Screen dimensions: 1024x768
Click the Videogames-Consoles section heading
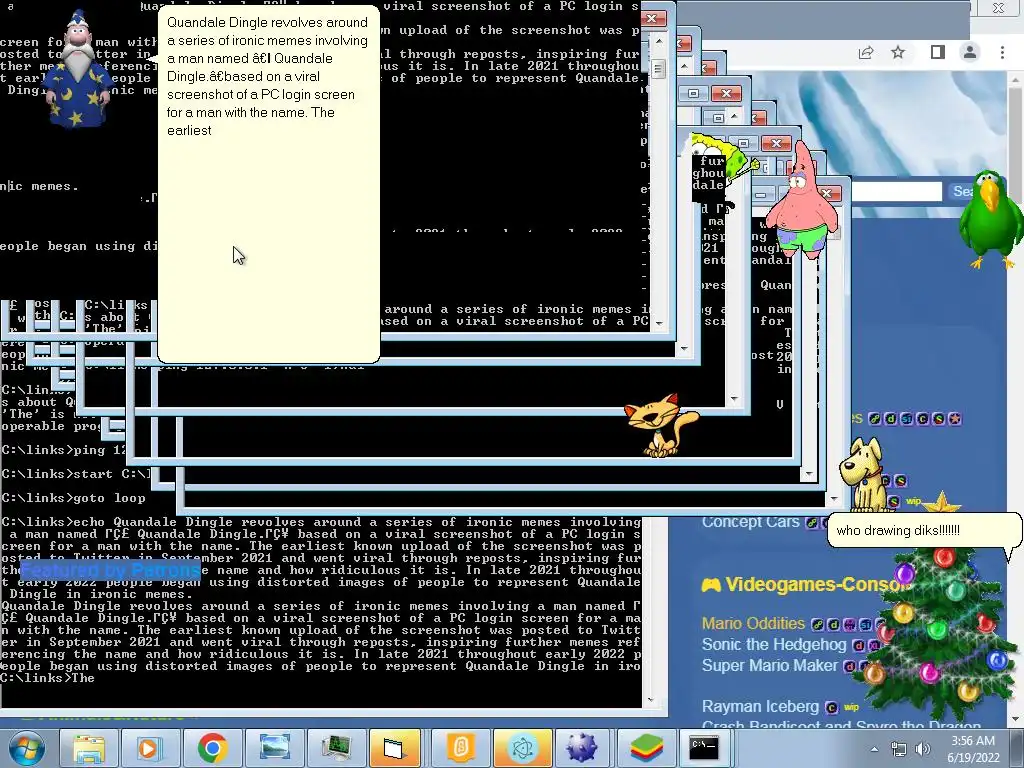[x=807, y=584]
